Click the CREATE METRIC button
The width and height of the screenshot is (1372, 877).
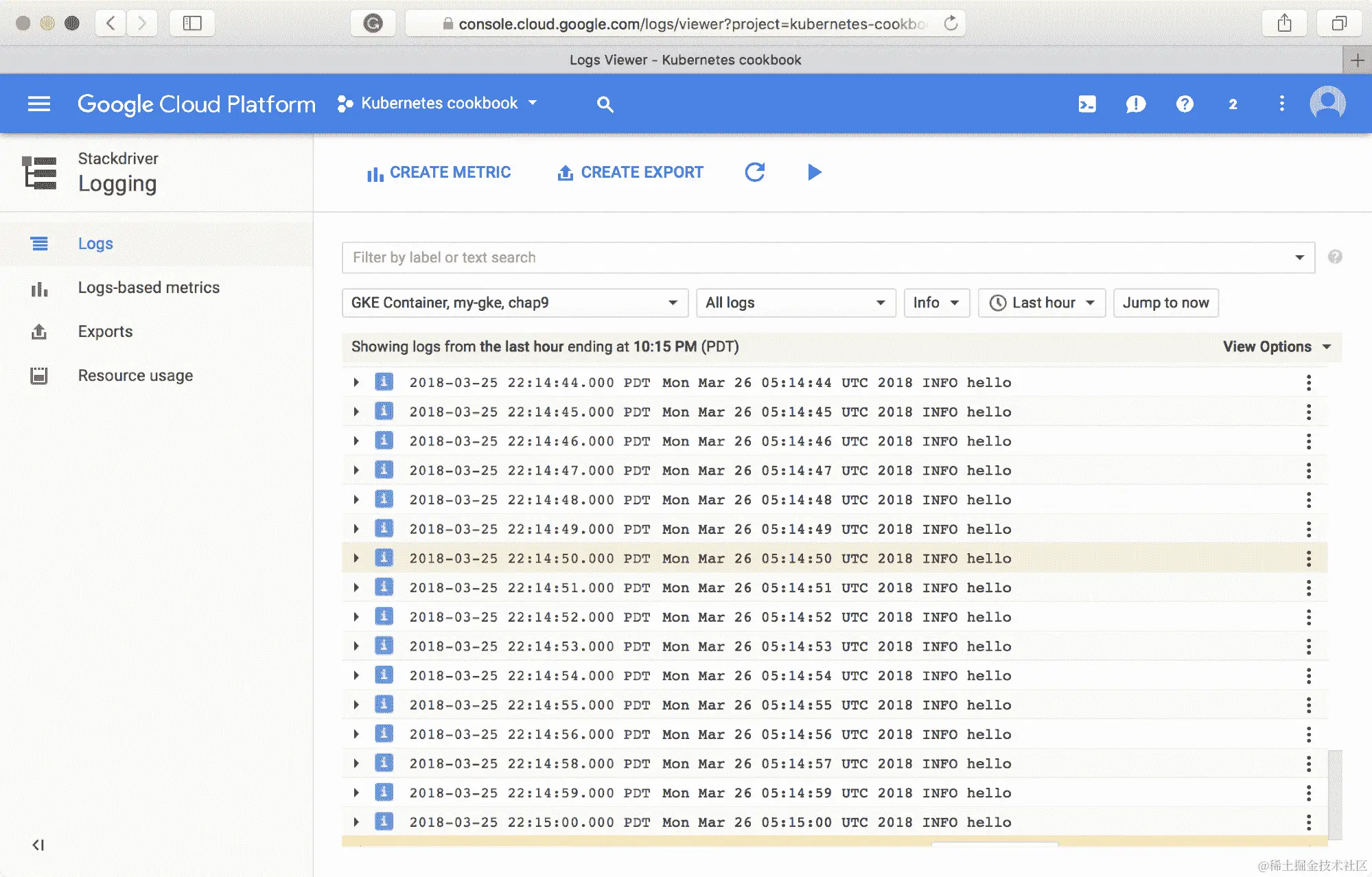[439, 172]
